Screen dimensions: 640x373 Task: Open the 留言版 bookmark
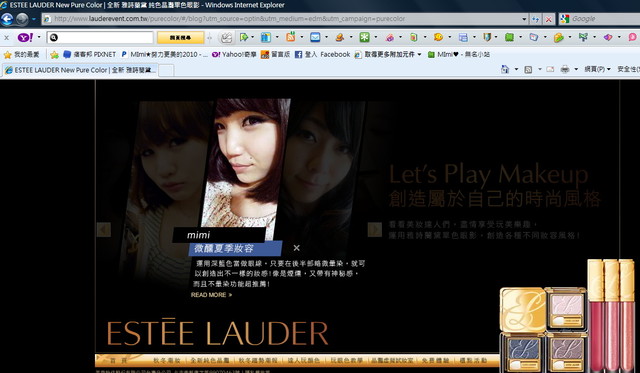coord(275,54)
